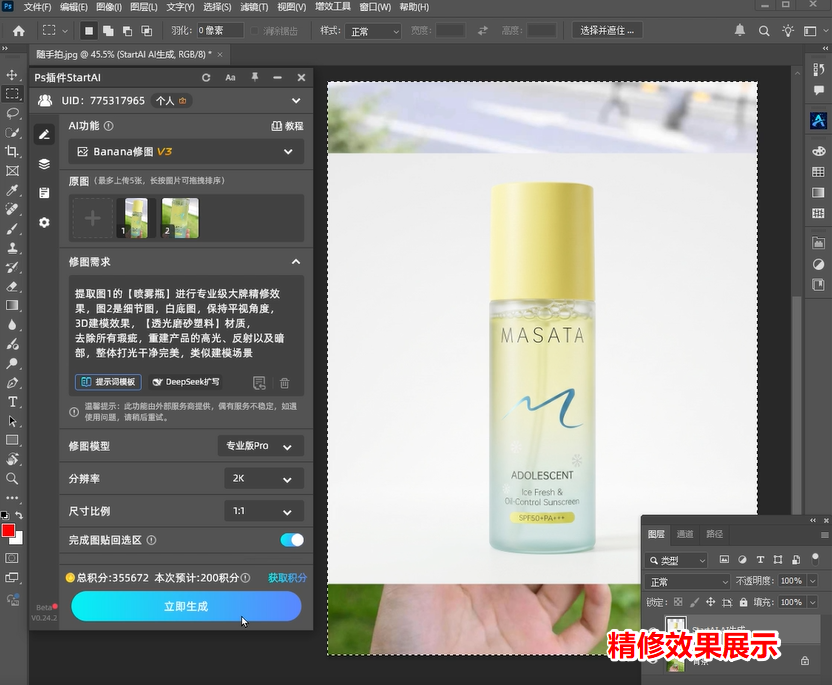Click the 获取积分 link
The width and height of the screenshot is (832, 685).
click(x=287, y=578)
